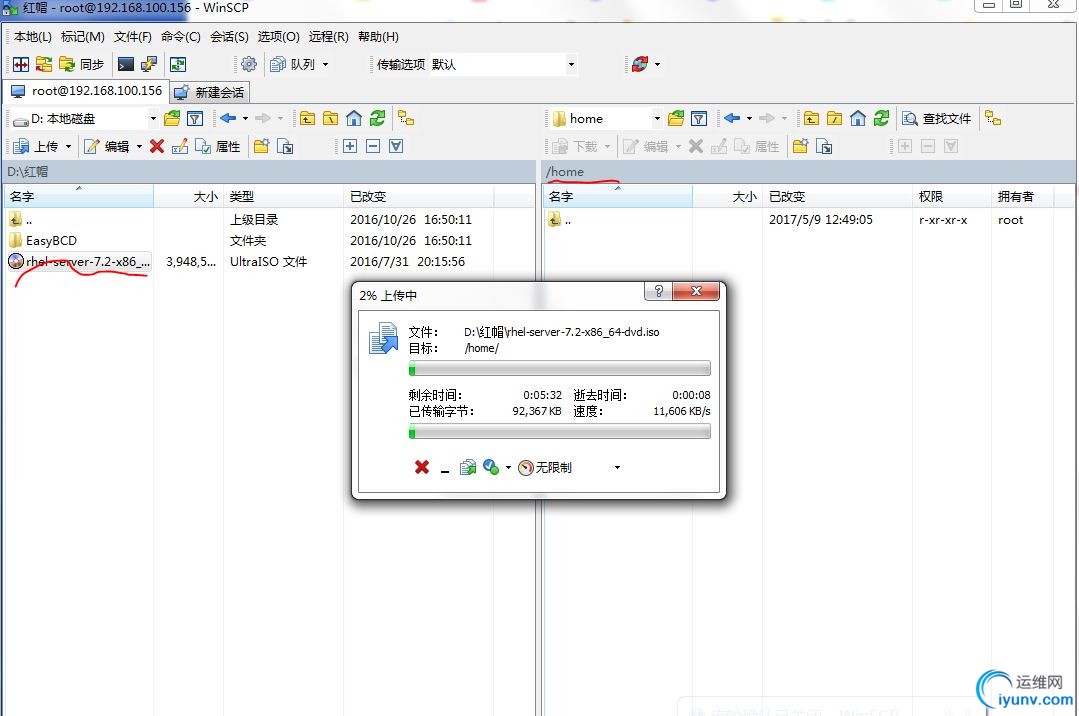Image resolution: width=1079 pixels, height=716 pixels.
Task: Open the 本地(L) menu
Action: coord(32,36)
